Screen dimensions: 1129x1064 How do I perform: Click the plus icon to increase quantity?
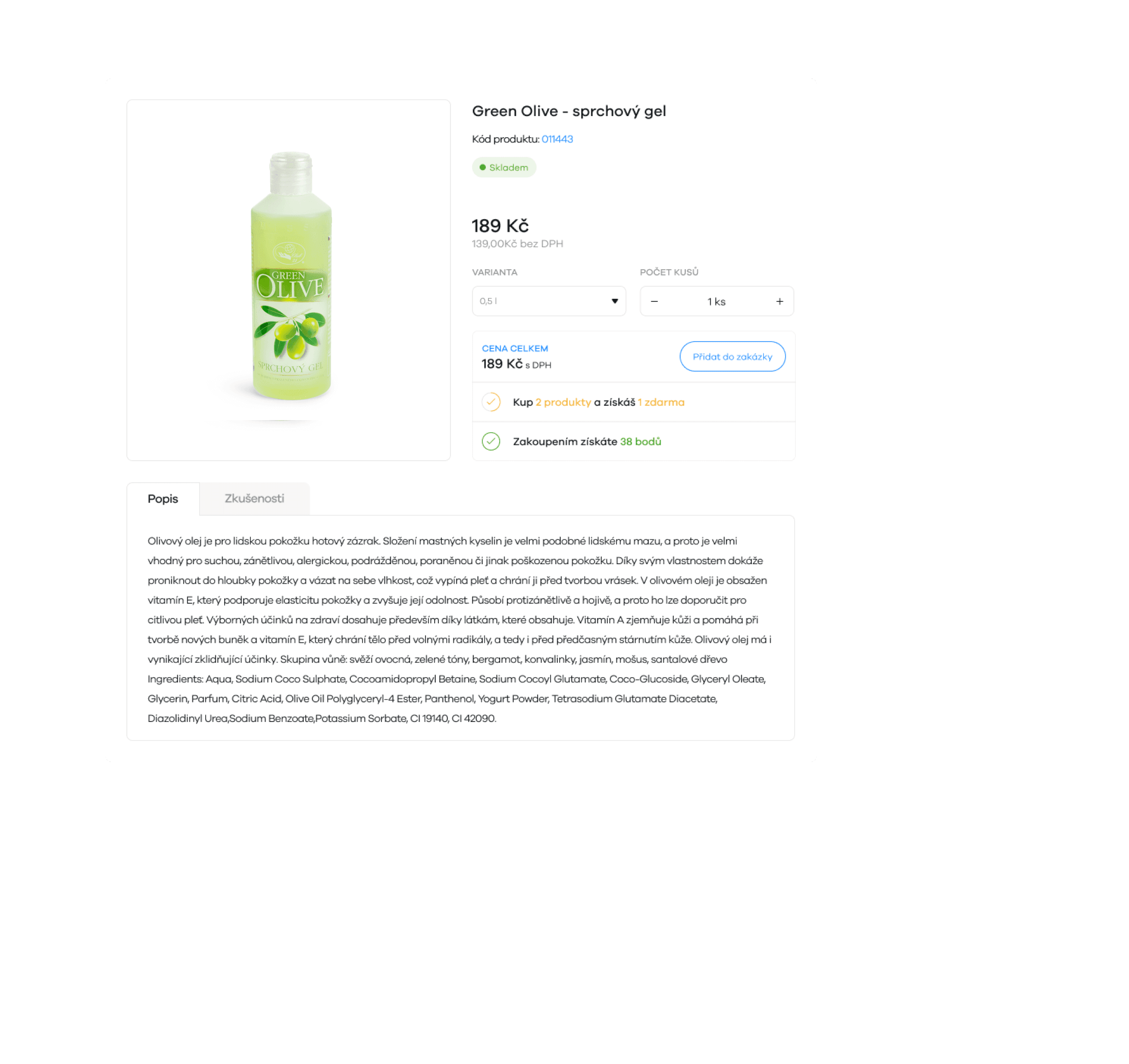tap(780, 302)
